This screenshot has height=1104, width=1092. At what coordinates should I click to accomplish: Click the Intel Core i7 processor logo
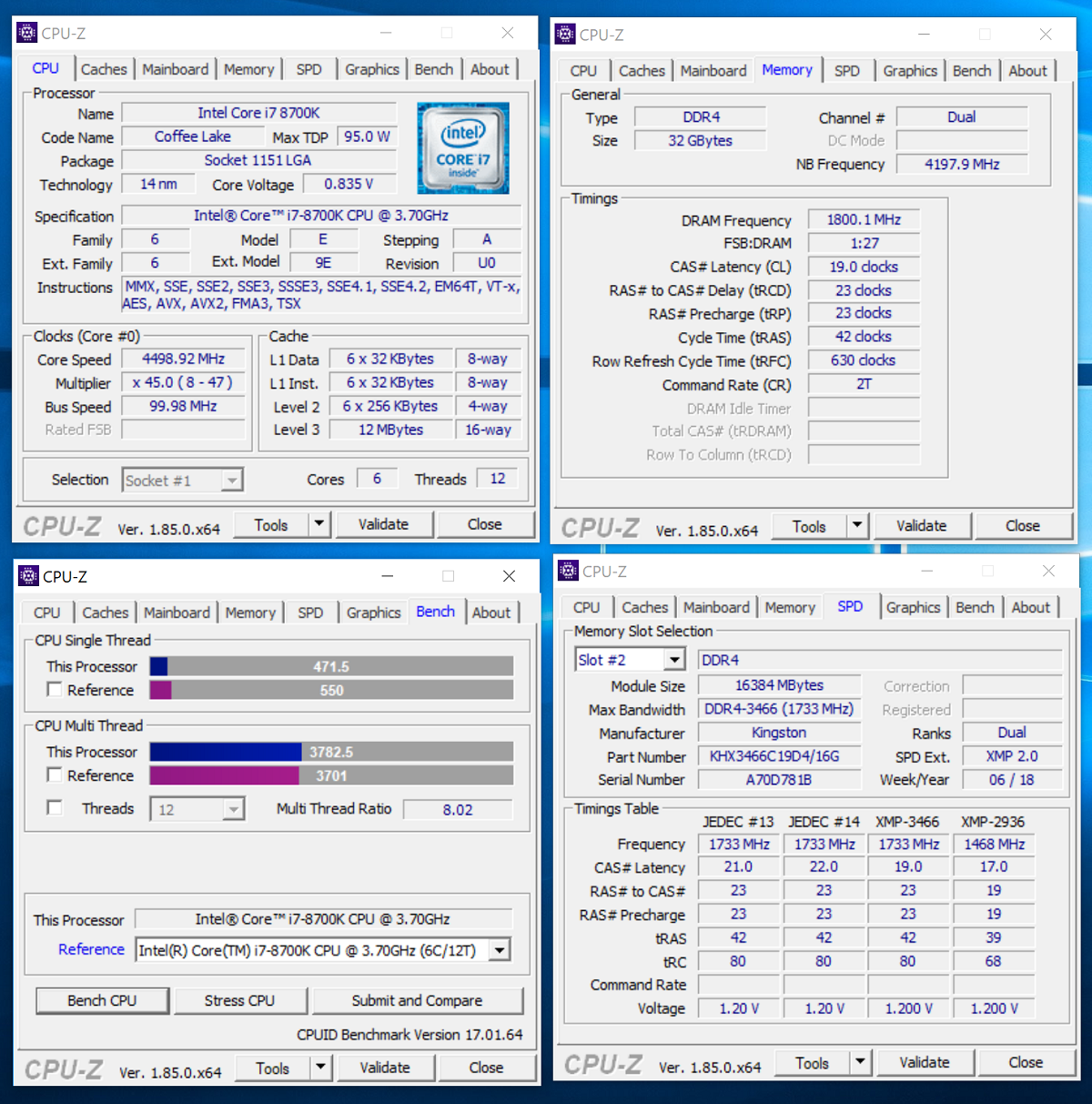click(463, 147)
